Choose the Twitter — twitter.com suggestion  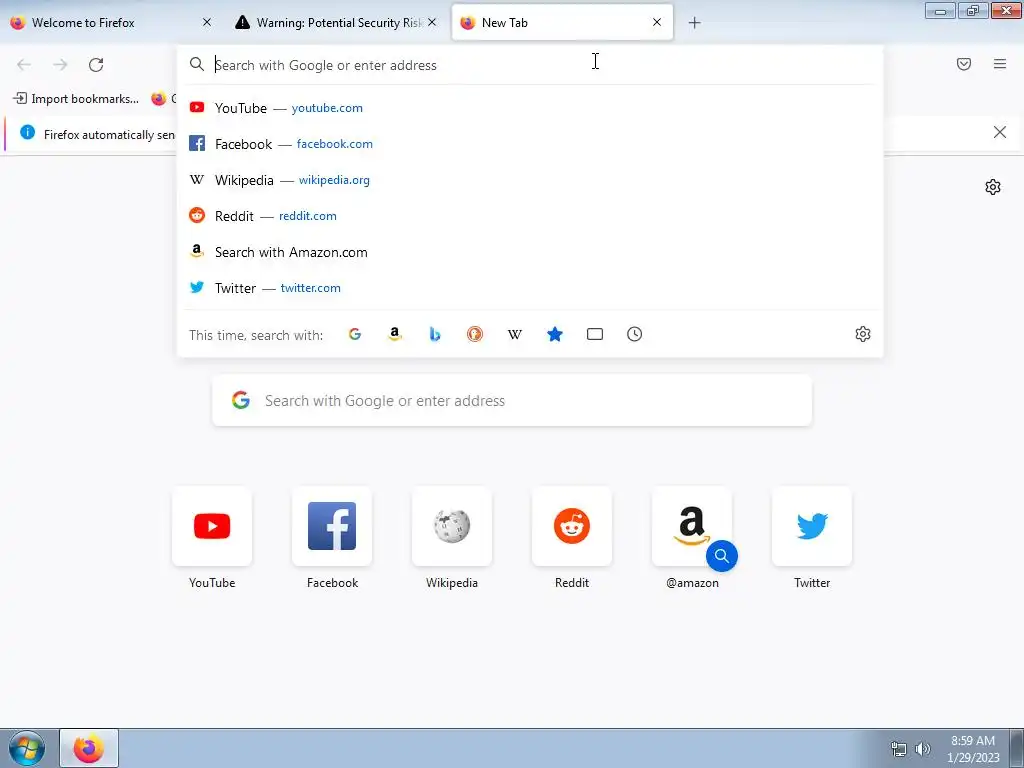(x=530, y=288)
